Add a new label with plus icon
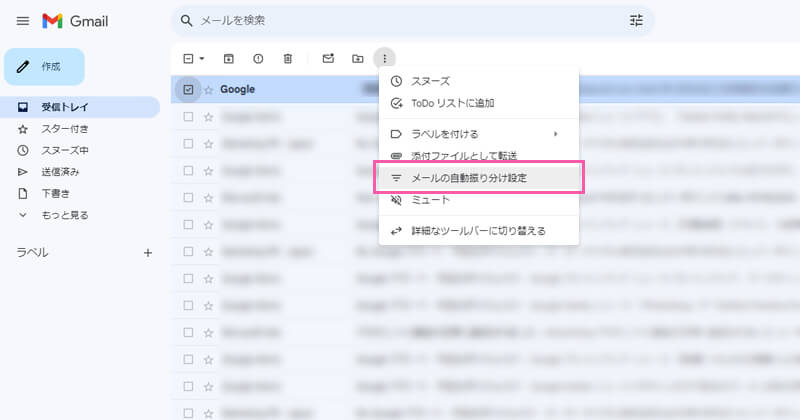This screenshot has width=800, height=420. pos(148,253)
